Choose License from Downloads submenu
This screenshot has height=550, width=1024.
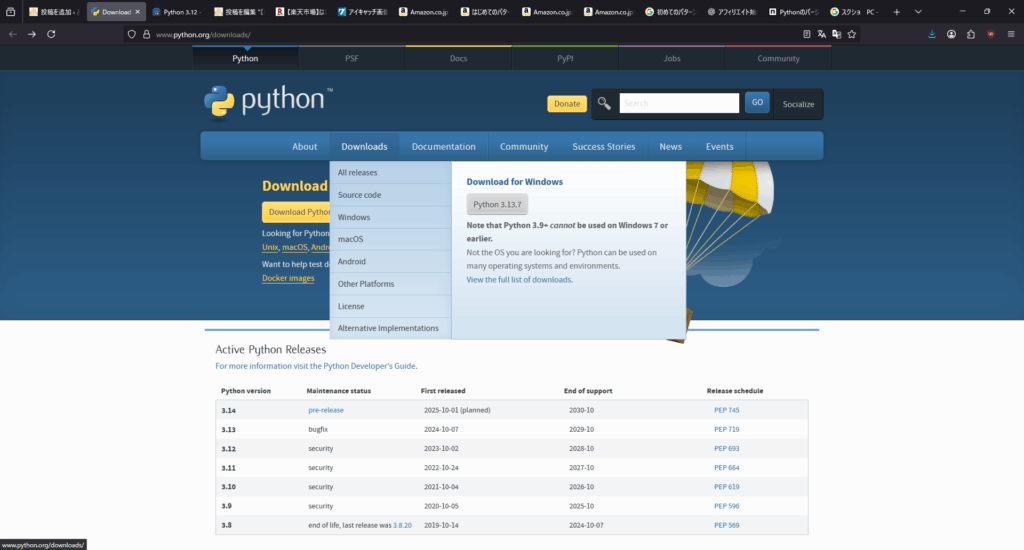click(391, 306)
